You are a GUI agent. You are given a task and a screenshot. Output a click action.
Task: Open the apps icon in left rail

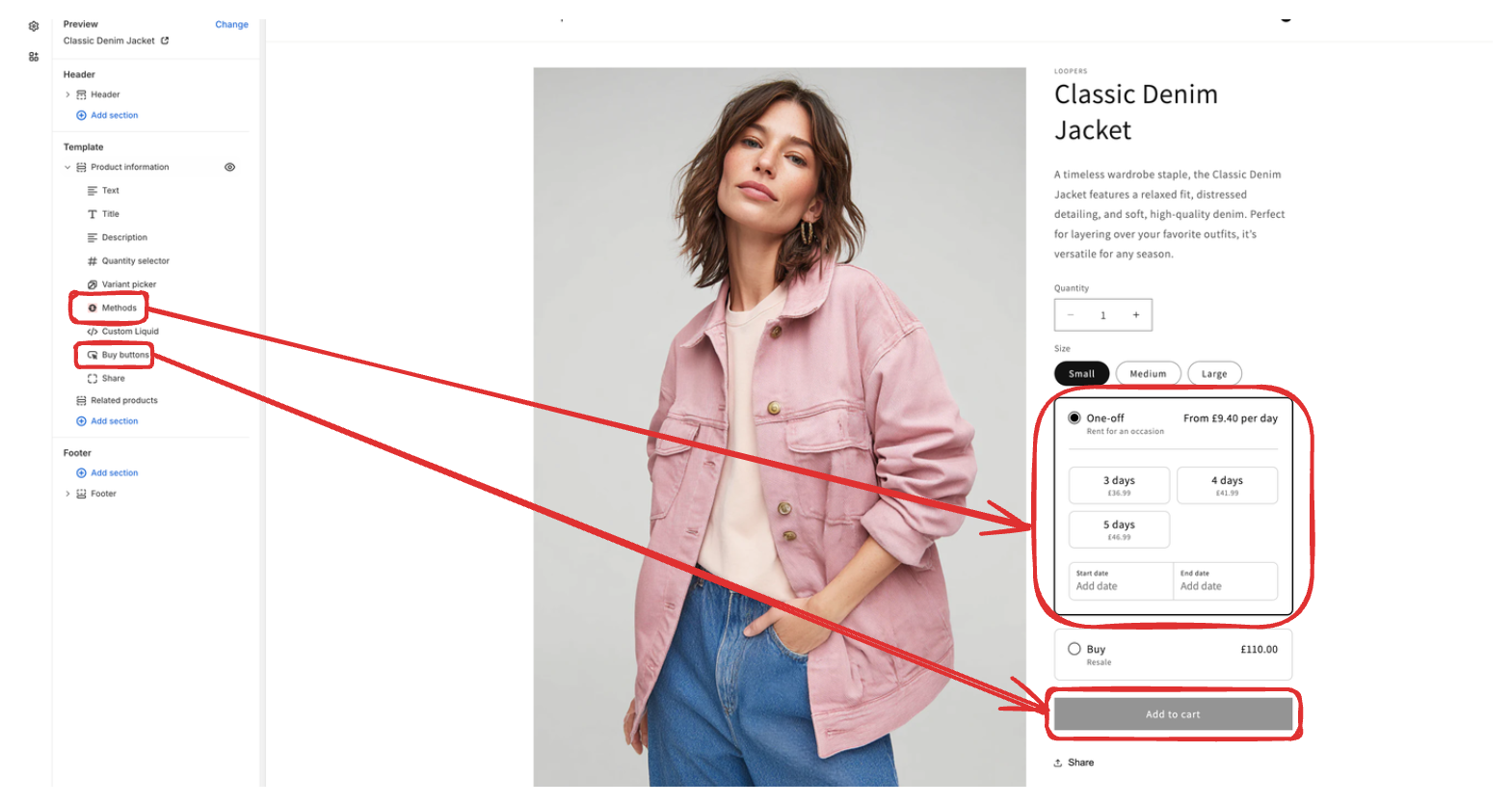[34, 57]
